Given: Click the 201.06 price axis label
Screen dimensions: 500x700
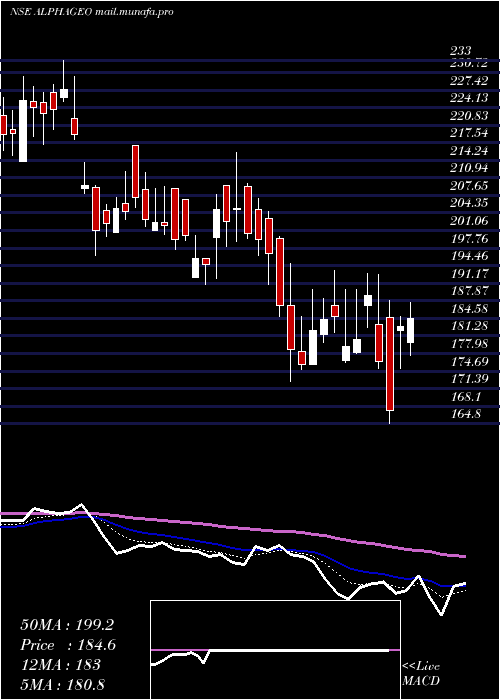Looking at the screenshot, I should pos(471,221).
